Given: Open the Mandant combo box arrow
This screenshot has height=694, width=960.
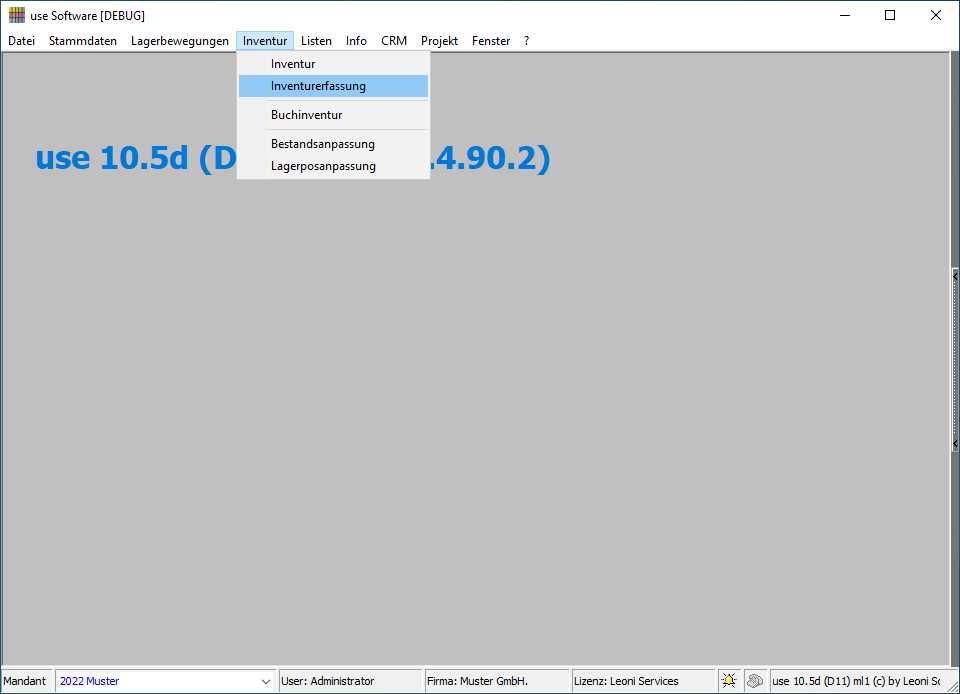Looking at the screenshot, I should 266,681.
